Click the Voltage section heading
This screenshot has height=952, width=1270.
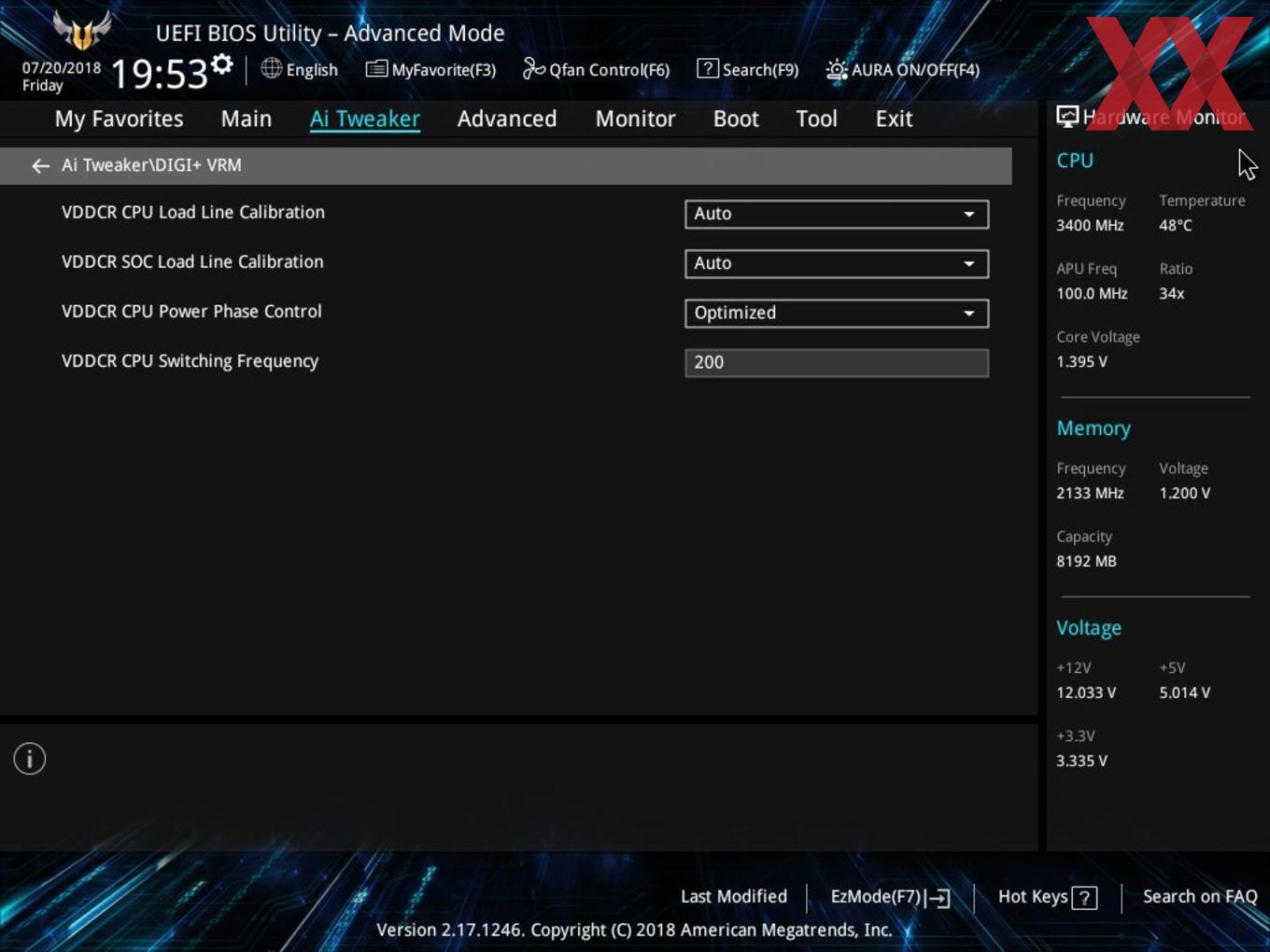point(1089,628)
